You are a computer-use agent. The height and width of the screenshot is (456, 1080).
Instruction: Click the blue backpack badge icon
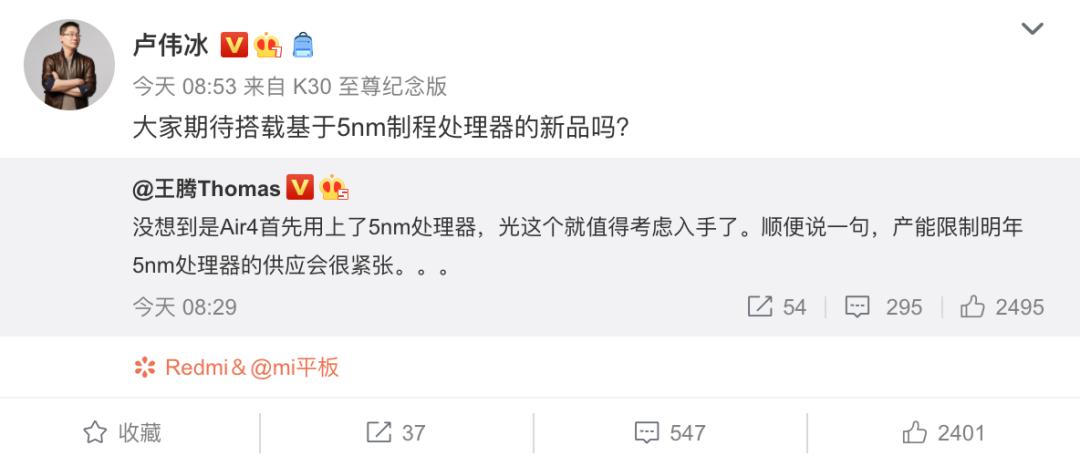pos(303,45)
